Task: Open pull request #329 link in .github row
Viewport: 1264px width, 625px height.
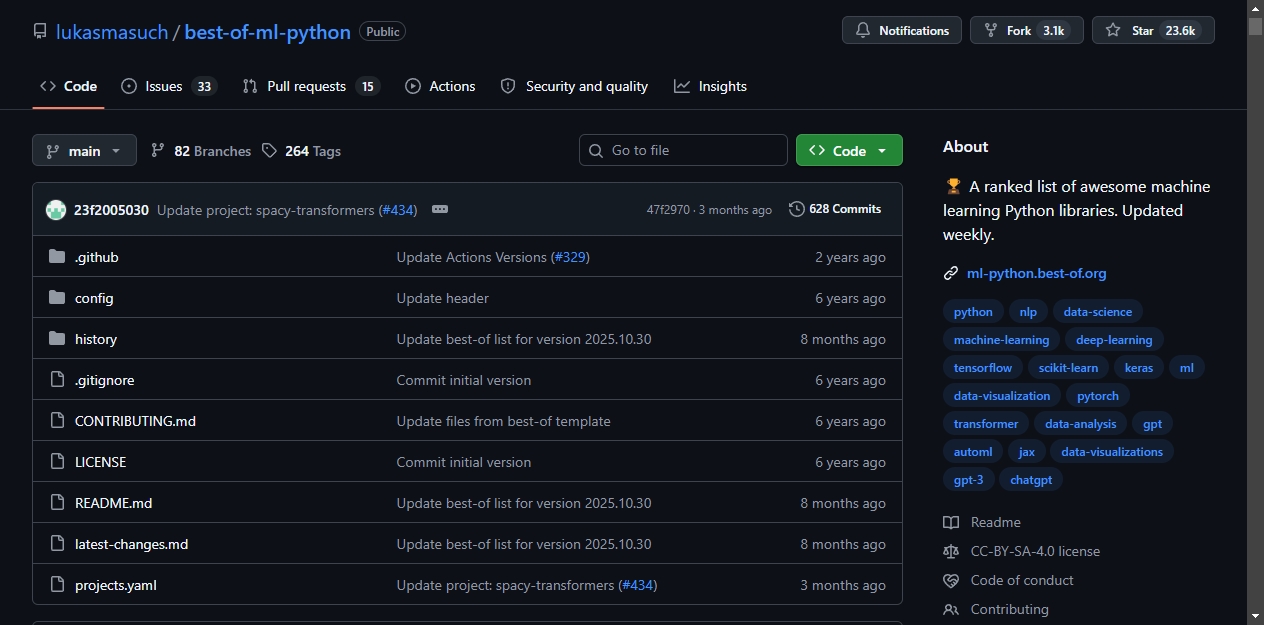Action: point(570,257)
